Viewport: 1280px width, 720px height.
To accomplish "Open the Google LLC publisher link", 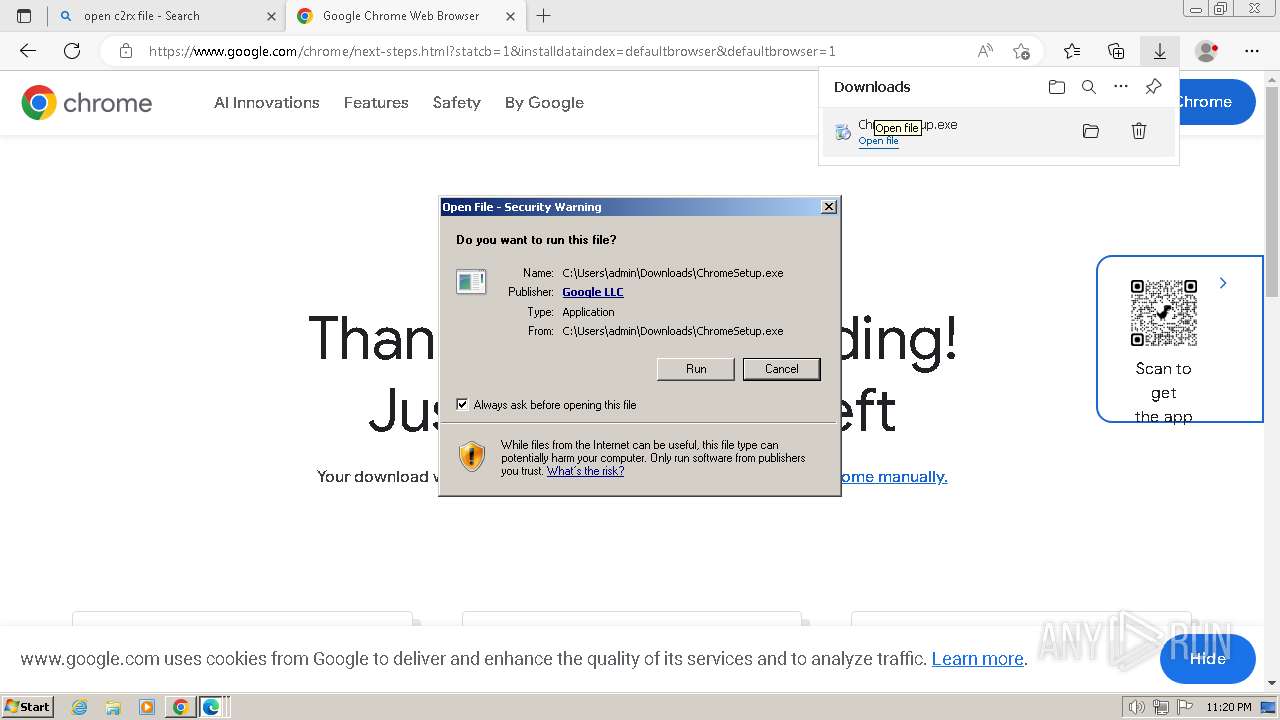I will (x=593, y=292).
